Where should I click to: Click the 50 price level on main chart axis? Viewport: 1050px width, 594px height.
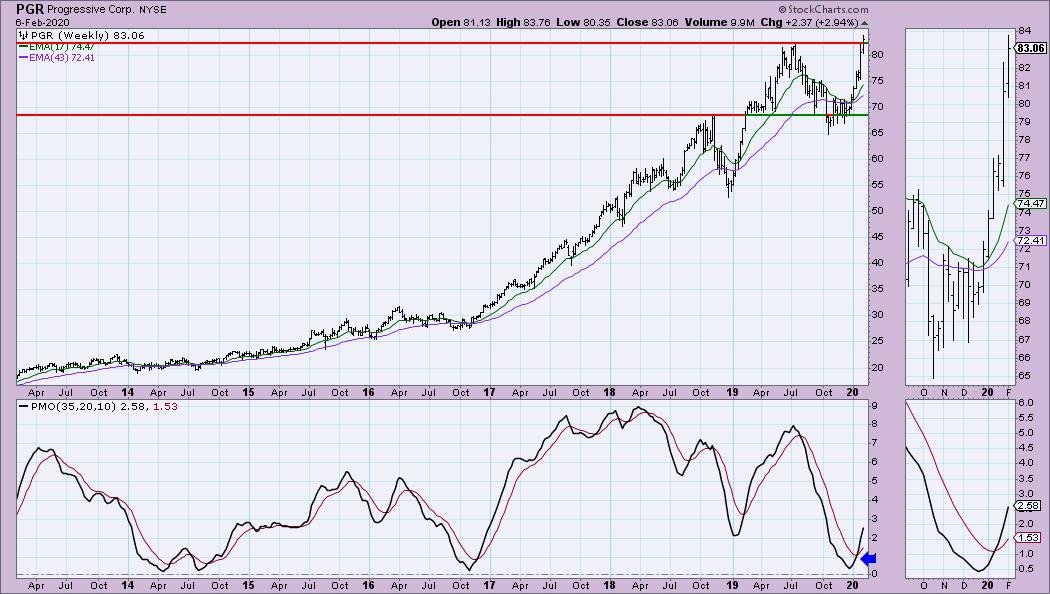coord(877,210)
